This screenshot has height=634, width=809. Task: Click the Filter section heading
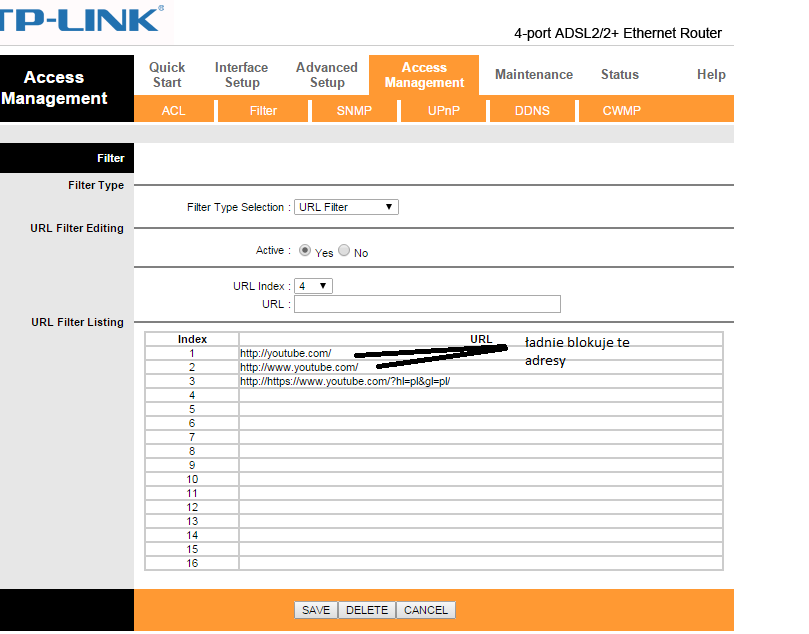click(x=110, y=158)
